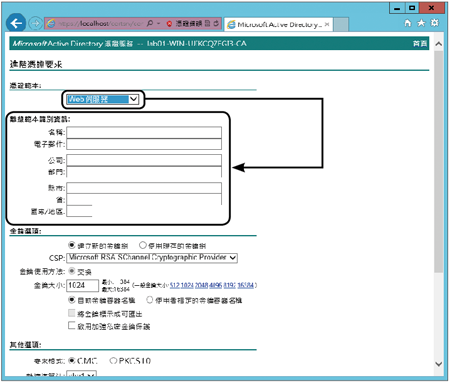Select the PKCS10 request format radio

coord(113,361)
